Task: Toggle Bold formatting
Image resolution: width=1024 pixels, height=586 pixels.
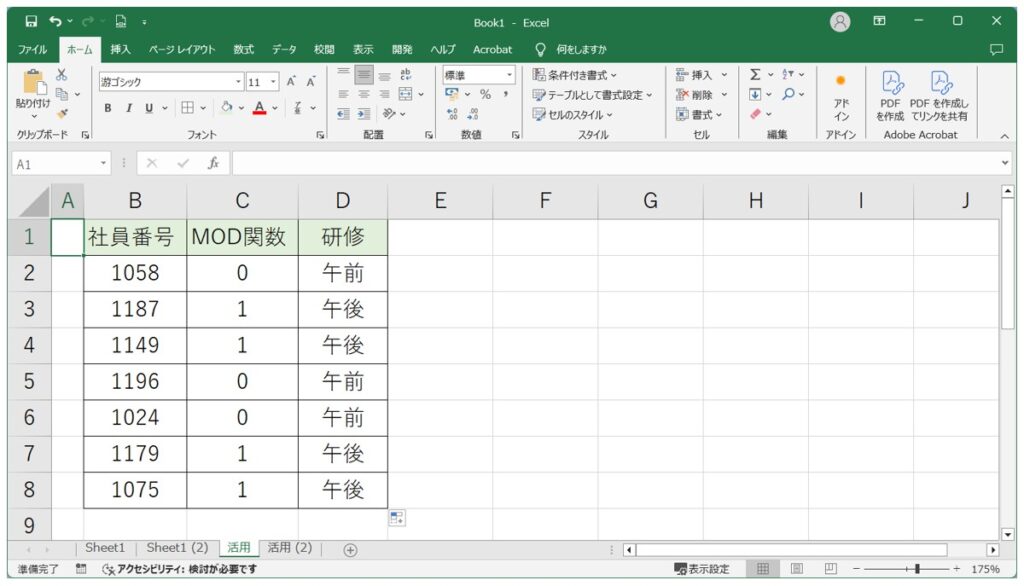Action: (108, 108)
